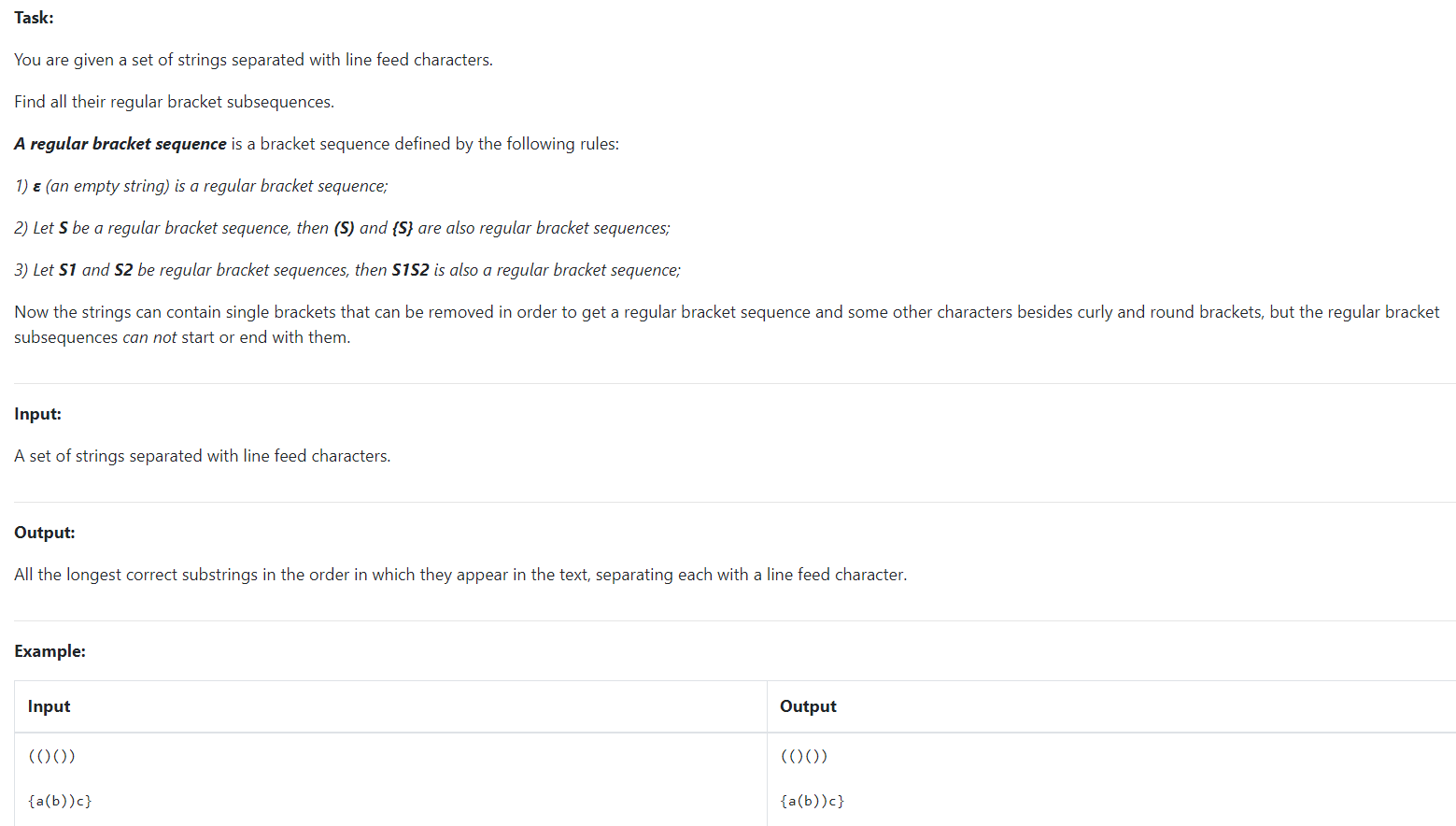Click the 'Find all their regular bracket subsequences' line

pos(174,102)
